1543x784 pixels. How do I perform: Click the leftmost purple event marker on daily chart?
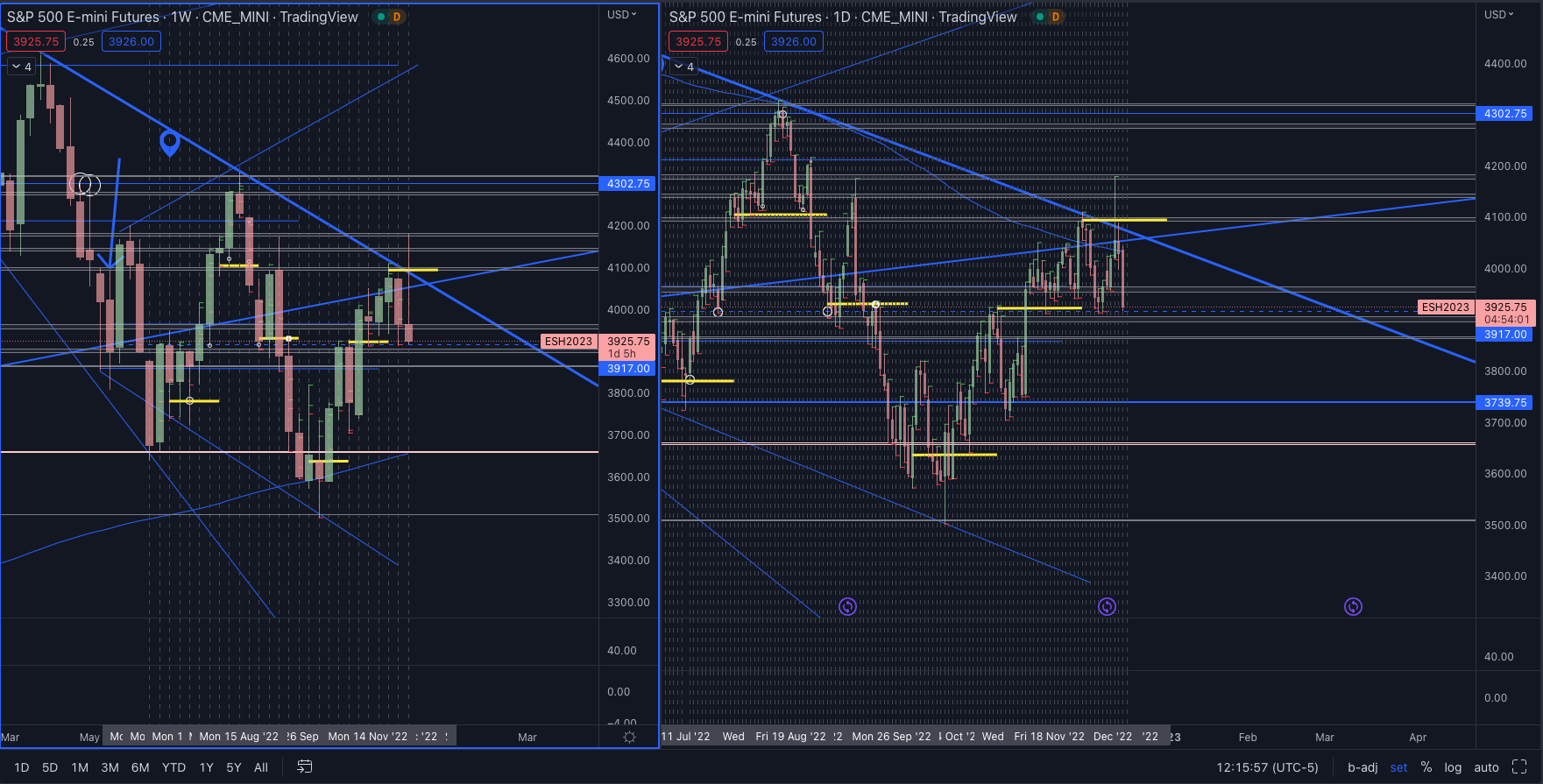point(847,606)
